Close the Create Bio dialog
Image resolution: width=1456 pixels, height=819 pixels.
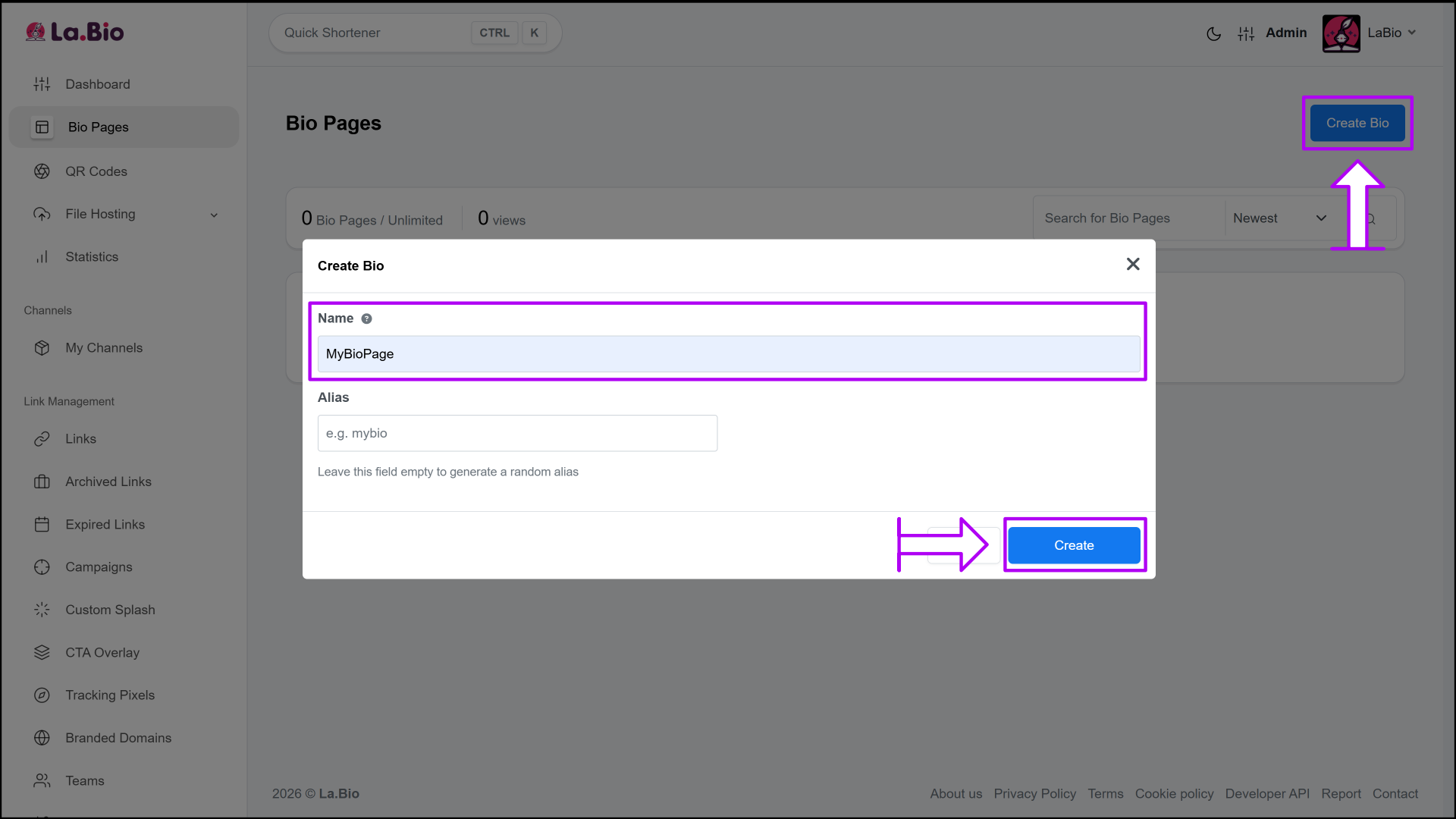1132,264
